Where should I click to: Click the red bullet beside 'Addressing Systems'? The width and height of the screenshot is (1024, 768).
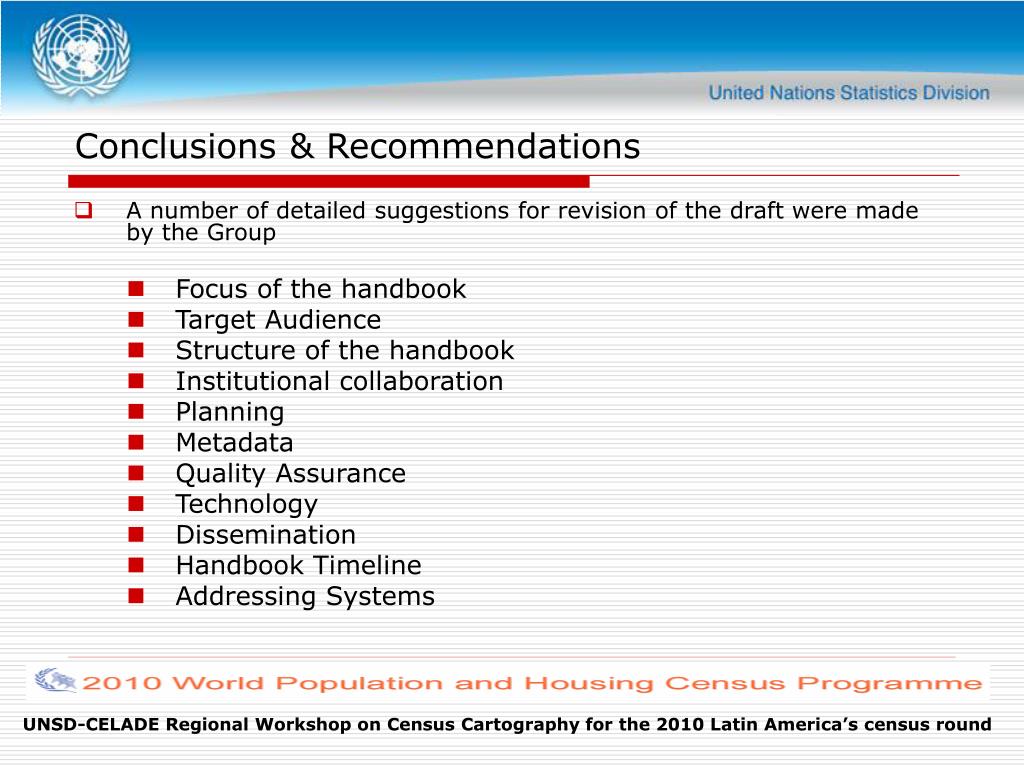coord(136,596)
